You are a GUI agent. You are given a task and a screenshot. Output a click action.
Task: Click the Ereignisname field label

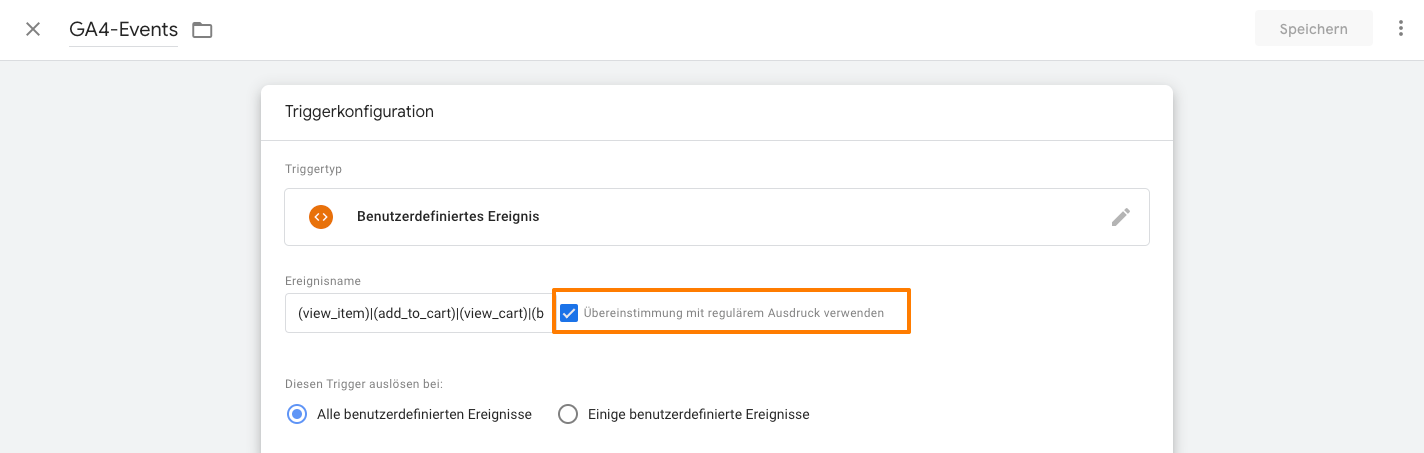tap(323, 282)
